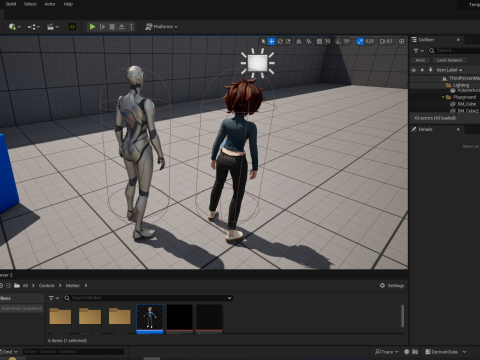The height and width of the screenshot is (360, 480).
Task: Toggle scale snapping blue button
Action: [x=360, y=41]
